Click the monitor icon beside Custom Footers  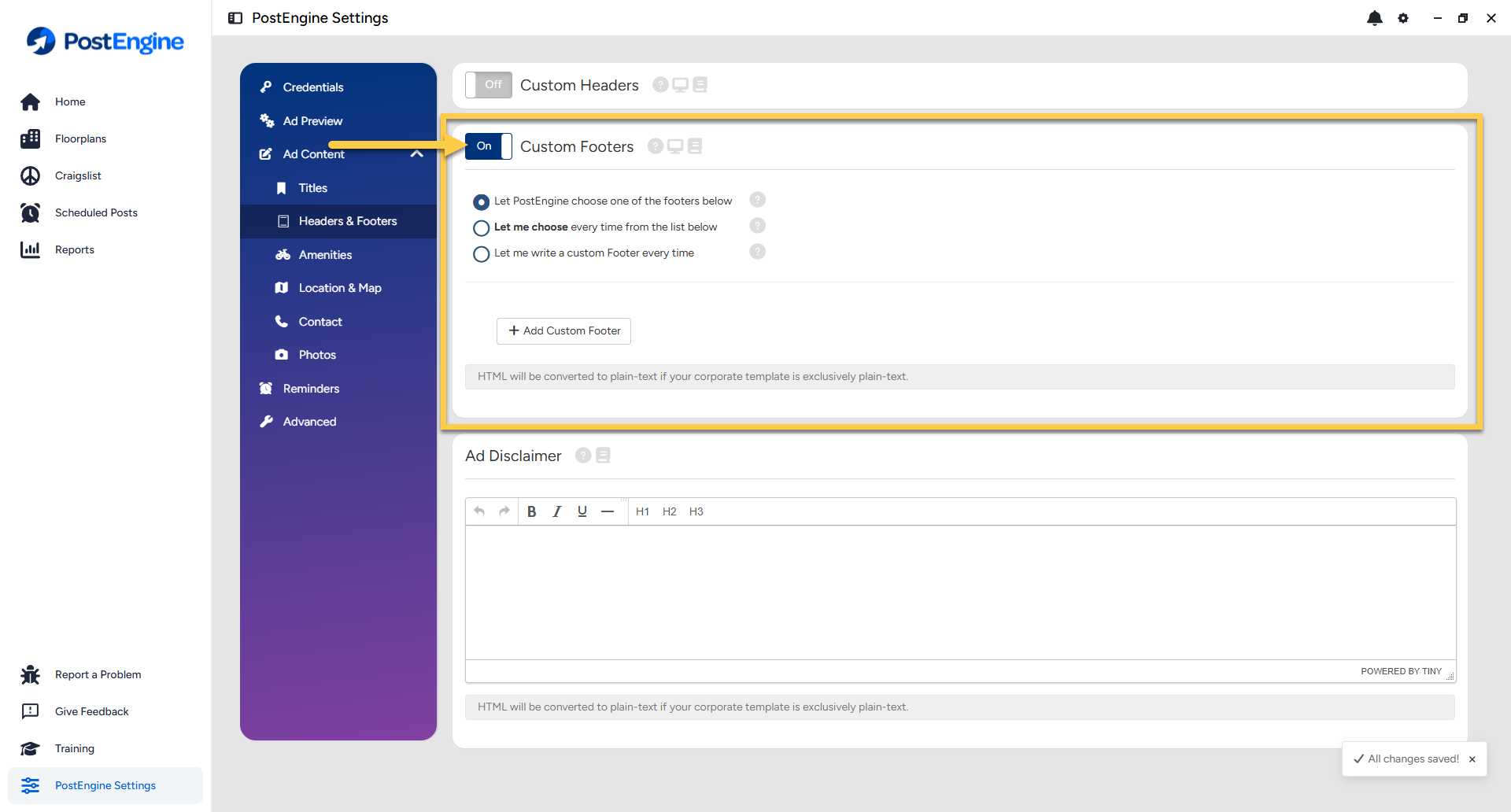click(x=675, y=146)
